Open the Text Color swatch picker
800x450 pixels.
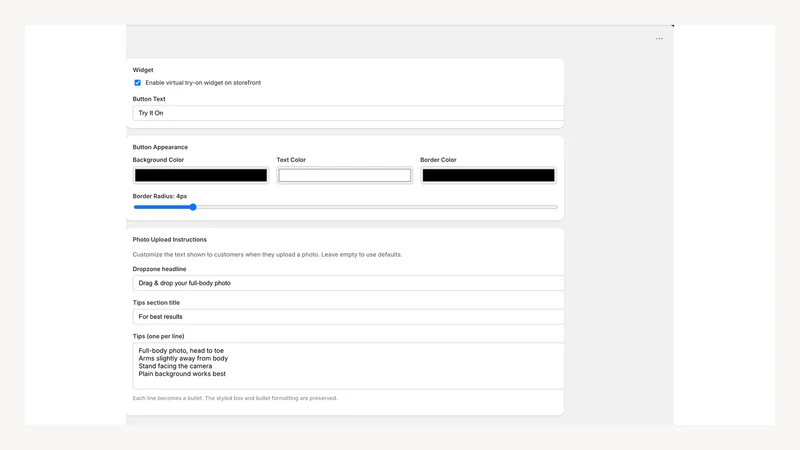coord(344,176)
